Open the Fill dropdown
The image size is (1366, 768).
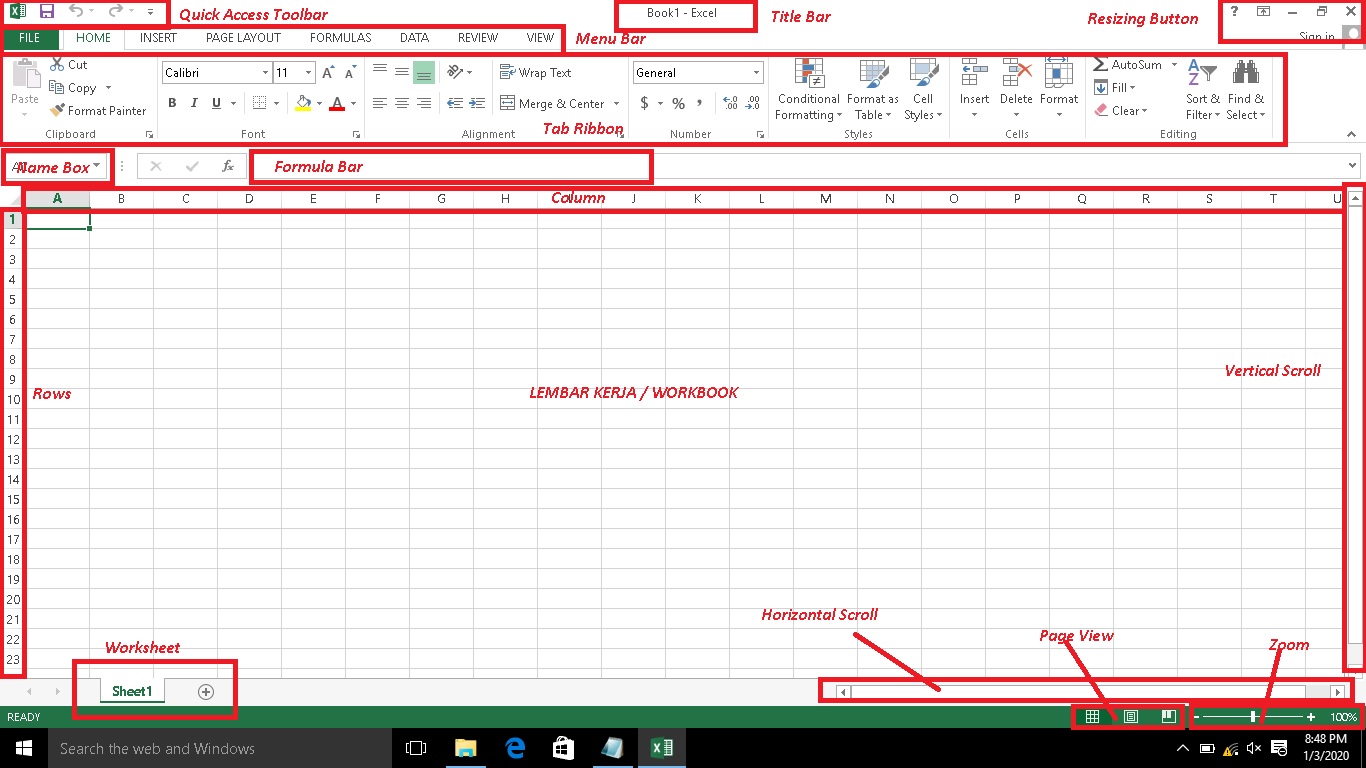(1116, 88)
